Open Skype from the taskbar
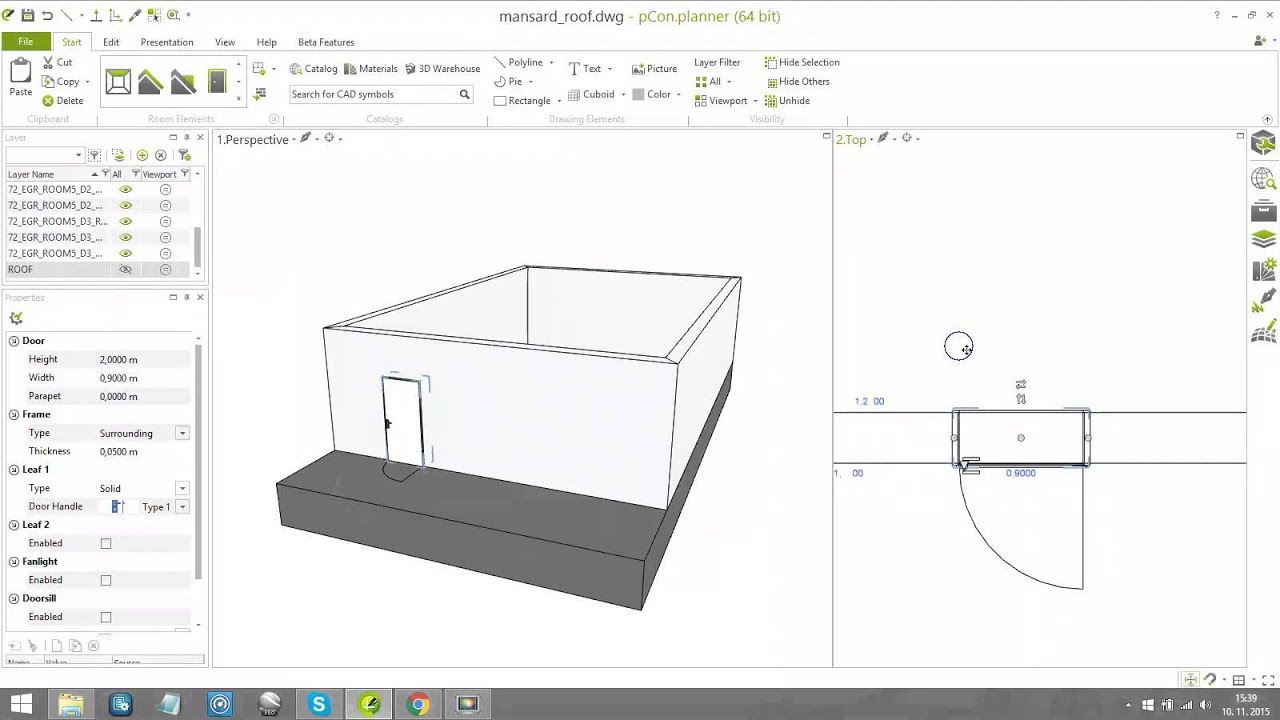1280x720 pixels. [x=319, y=704]
